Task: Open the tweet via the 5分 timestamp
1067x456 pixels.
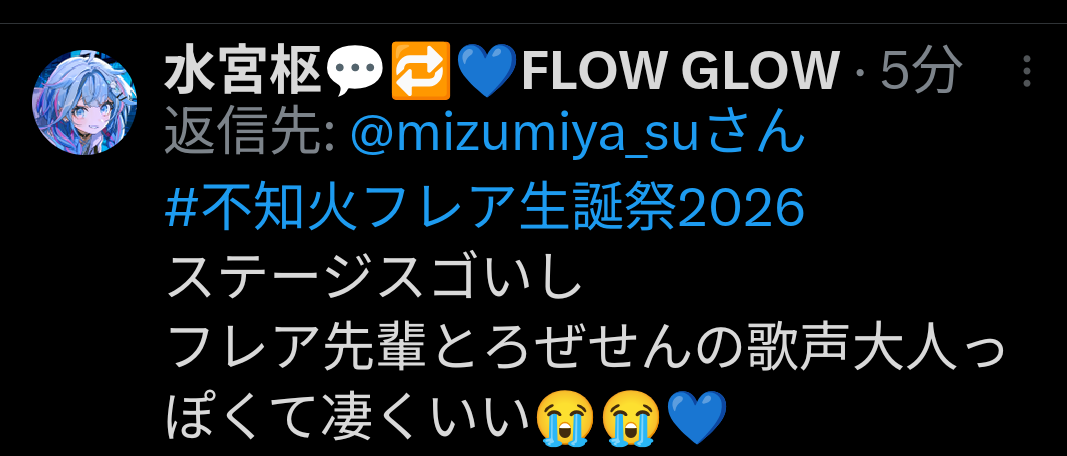Action: point(921,70)
